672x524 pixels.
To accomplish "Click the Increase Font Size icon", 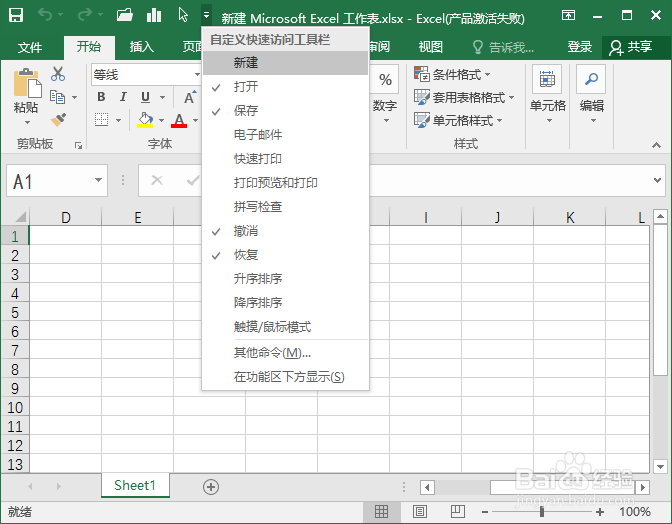I will click(190, 97).
